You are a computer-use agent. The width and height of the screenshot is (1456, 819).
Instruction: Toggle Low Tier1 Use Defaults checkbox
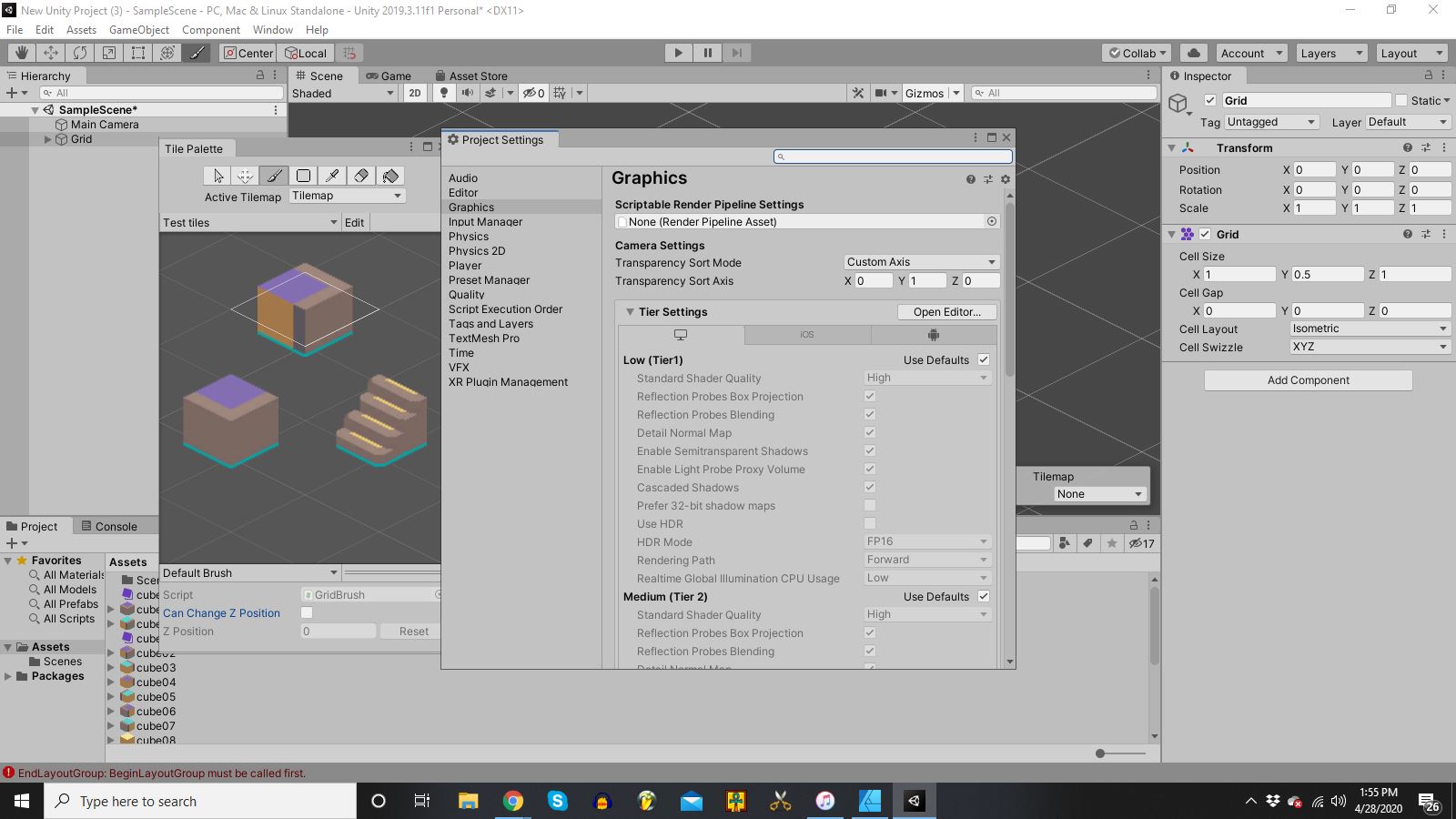[984, 359]
